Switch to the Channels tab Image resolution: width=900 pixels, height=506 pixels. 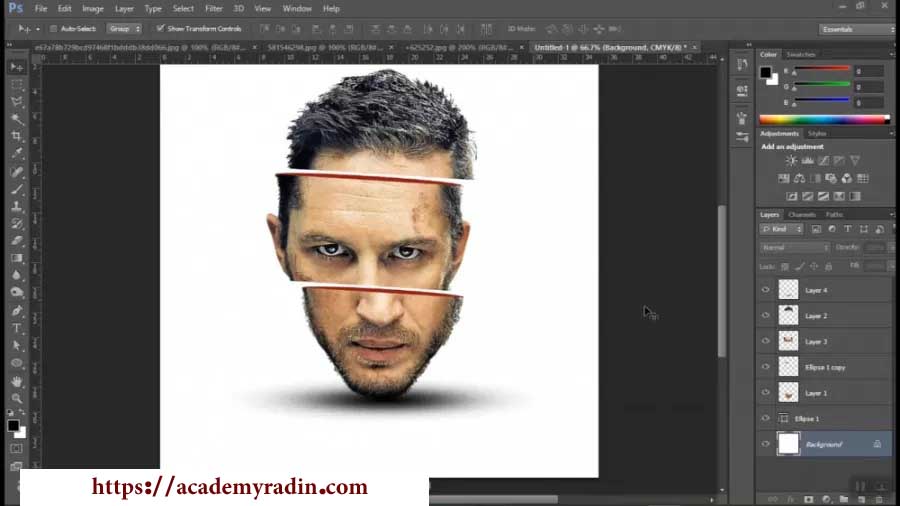802,215
